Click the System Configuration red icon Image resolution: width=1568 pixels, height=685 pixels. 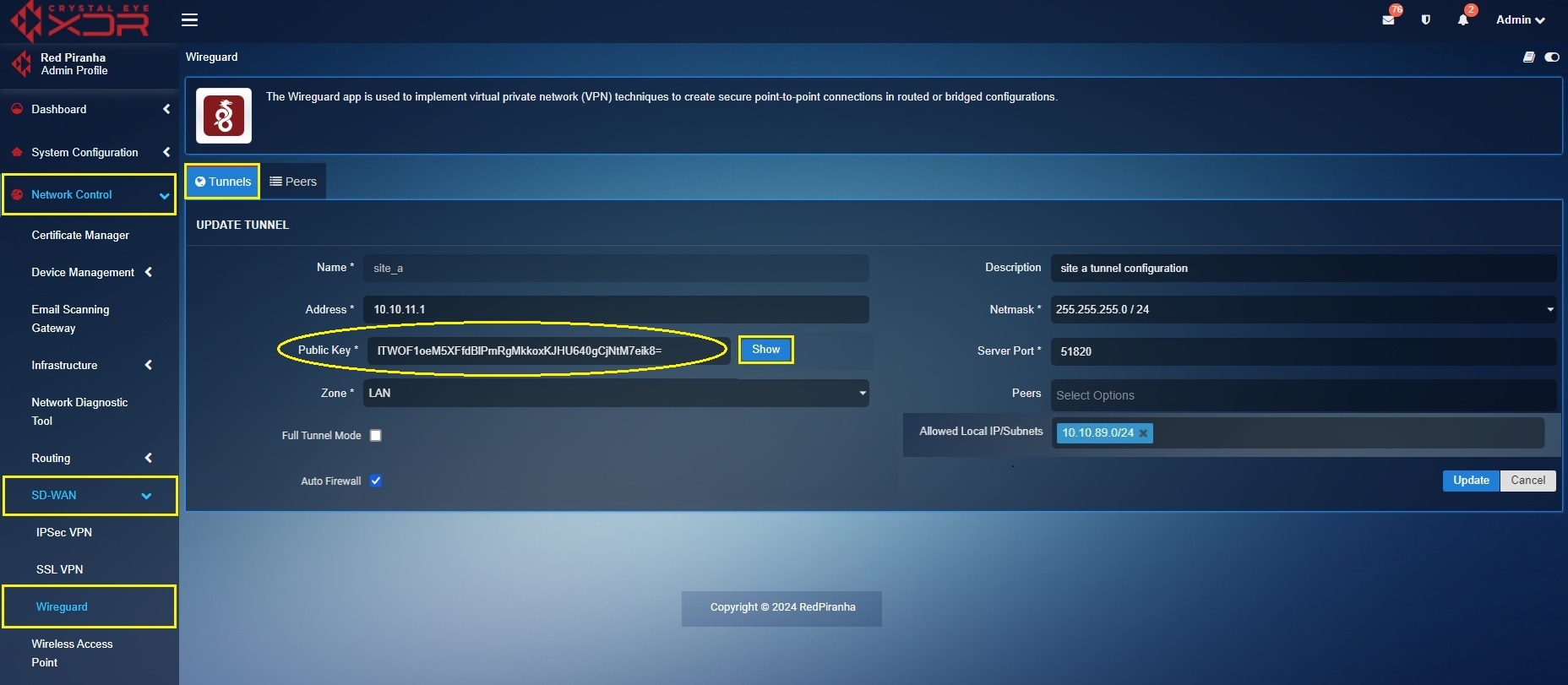click(x=17, y=152)
